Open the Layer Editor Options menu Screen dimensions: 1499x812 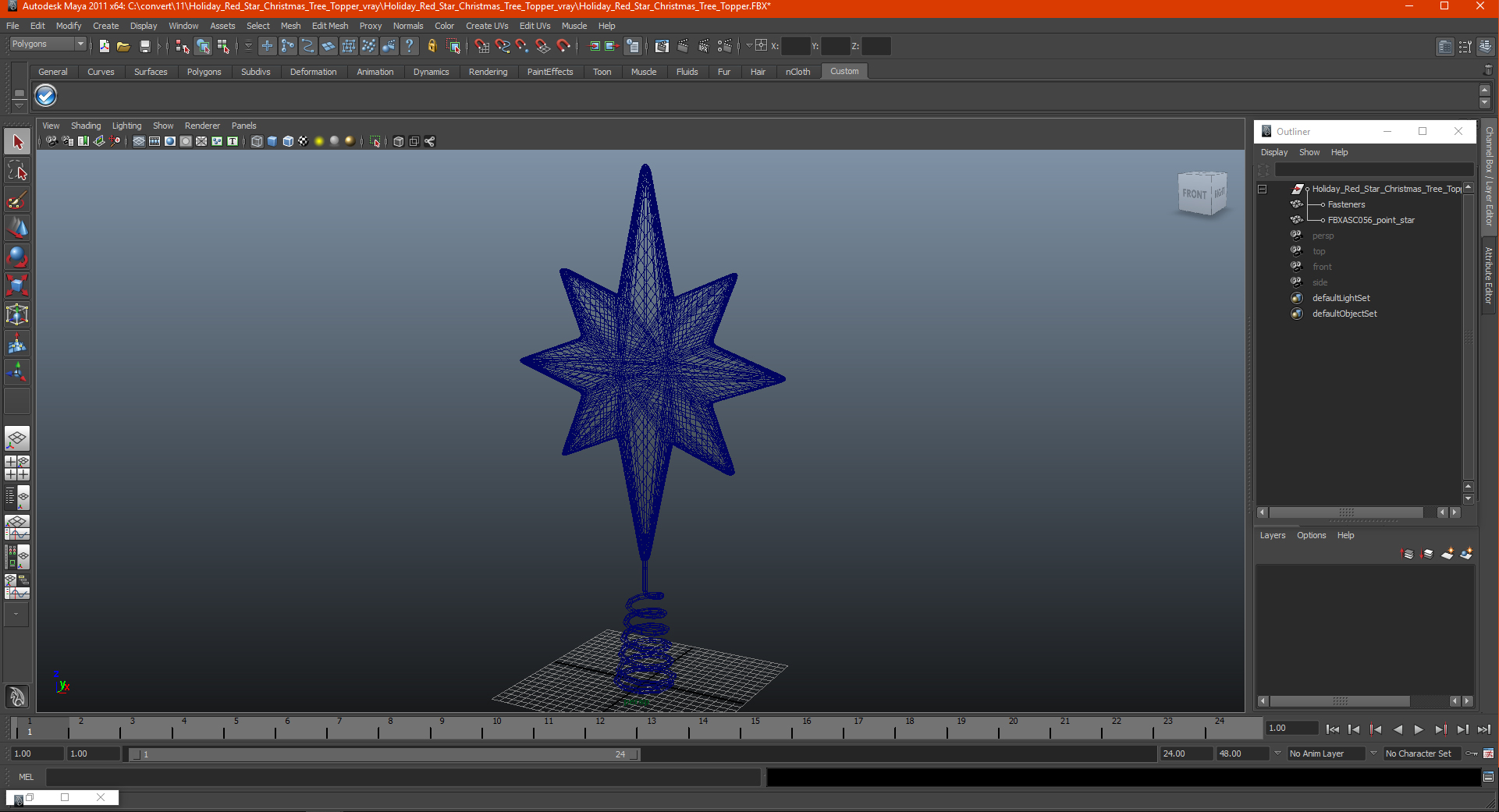pos(1311,535)
